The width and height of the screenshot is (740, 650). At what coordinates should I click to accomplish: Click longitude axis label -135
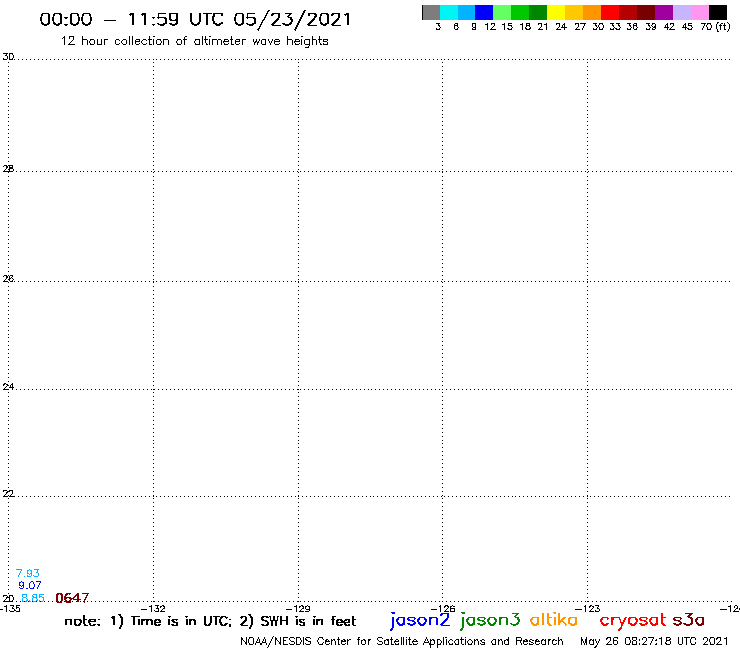click(x=10, y=608)
